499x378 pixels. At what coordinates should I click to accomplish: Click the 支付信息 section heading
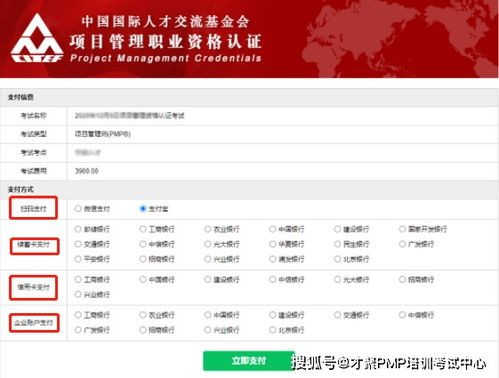pos(21,97)
